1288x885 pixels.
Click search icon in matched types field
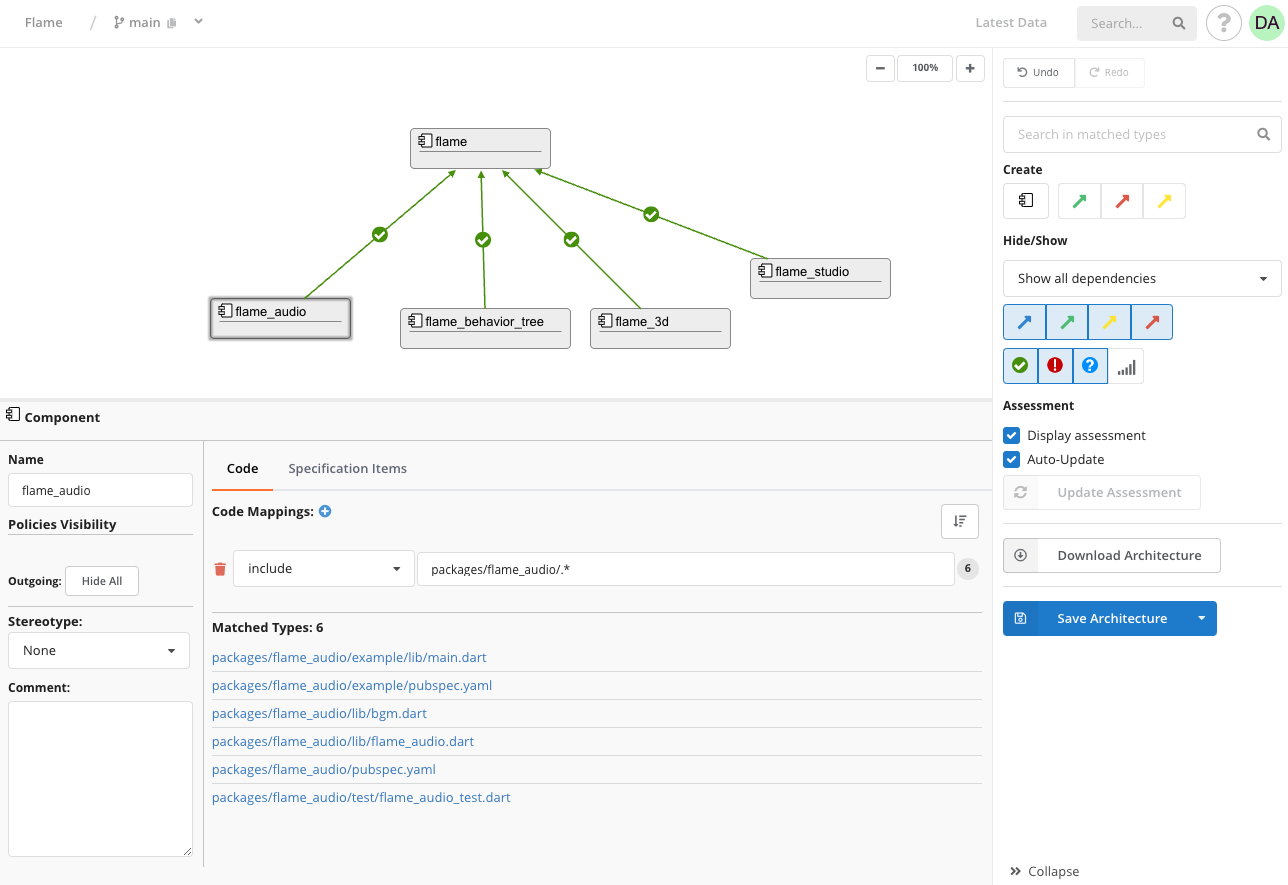click(x=1264, y=134)
